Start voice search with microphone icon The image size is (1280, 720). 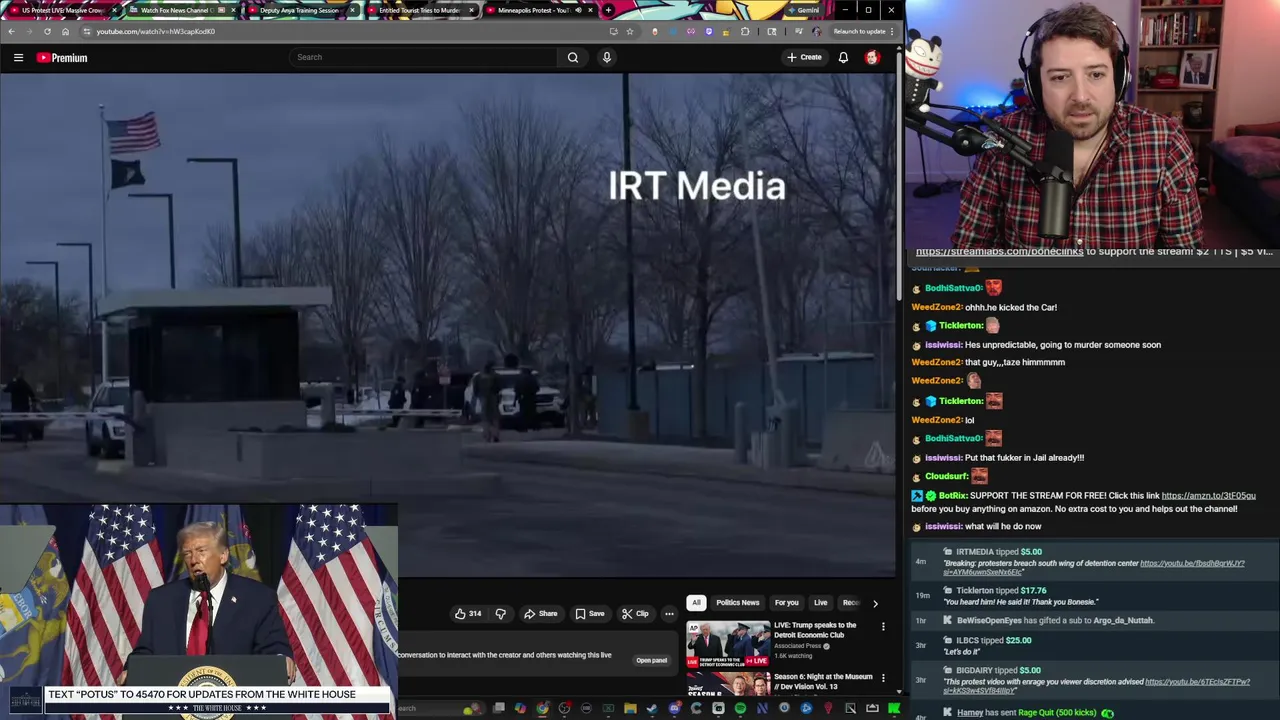click(606, 57)
